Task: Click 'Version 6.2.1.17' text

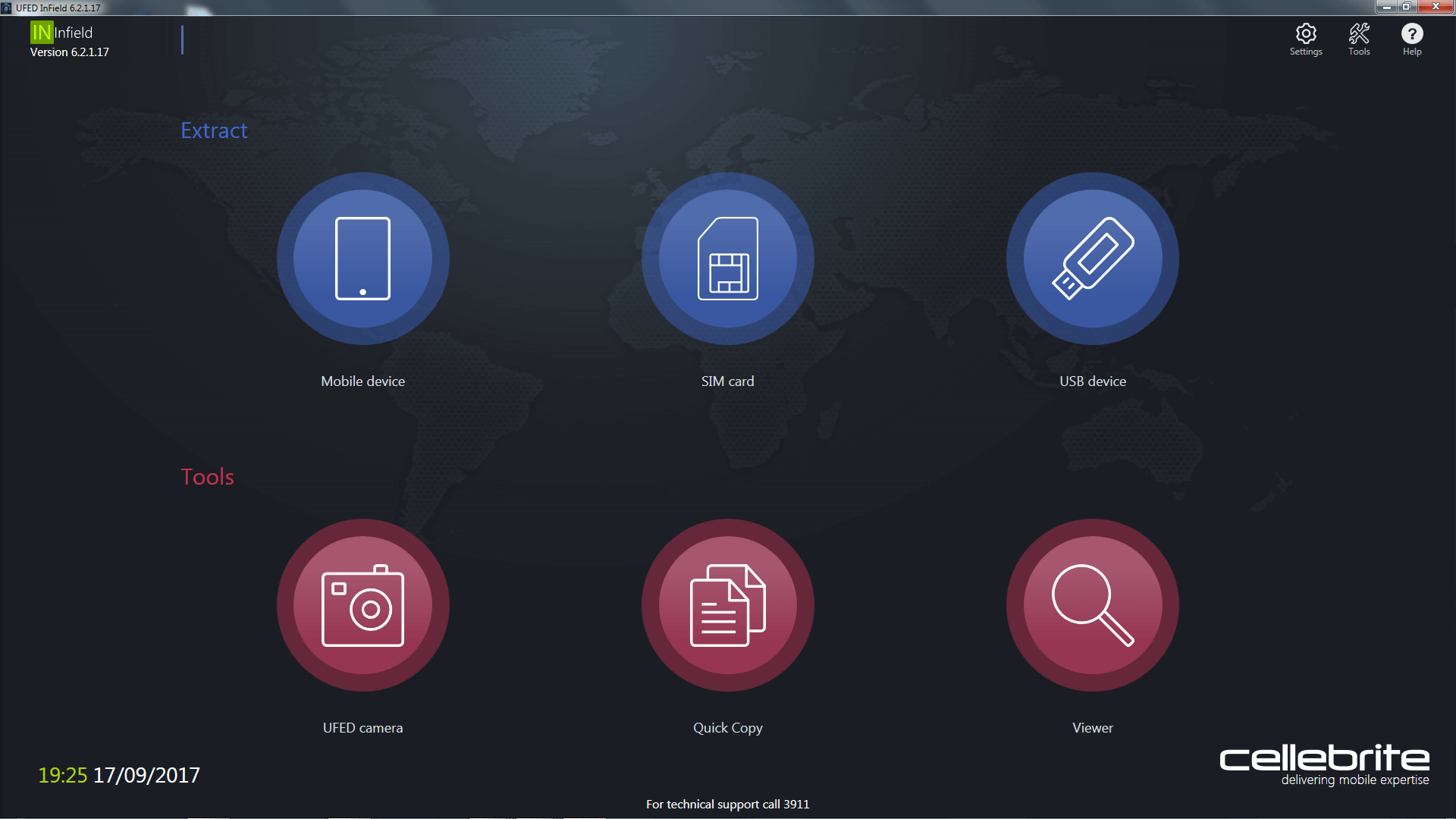Action: click(x=70, y=52)
